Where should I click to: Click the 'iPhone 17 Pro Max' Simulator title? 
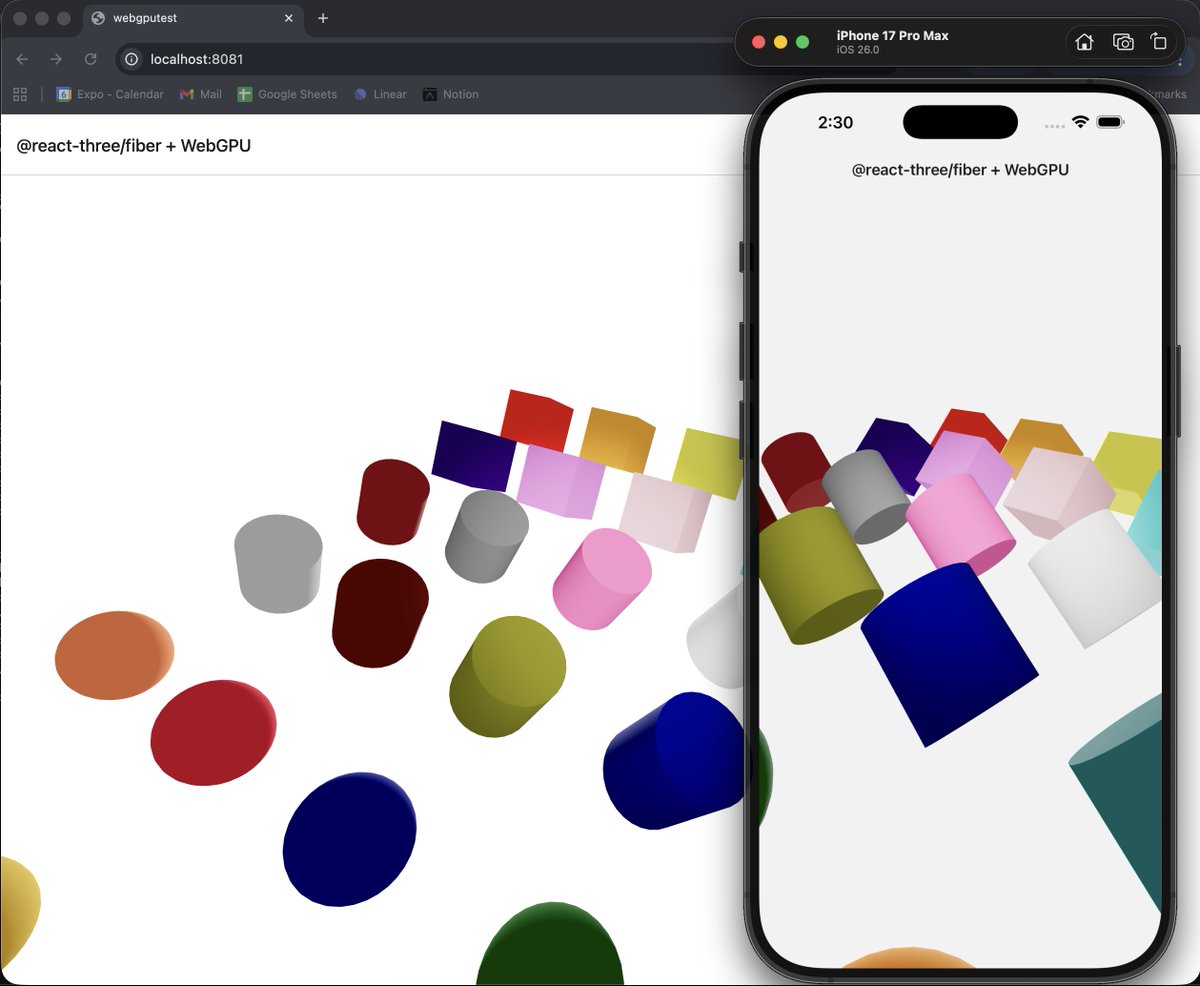(x=893, y=35)
